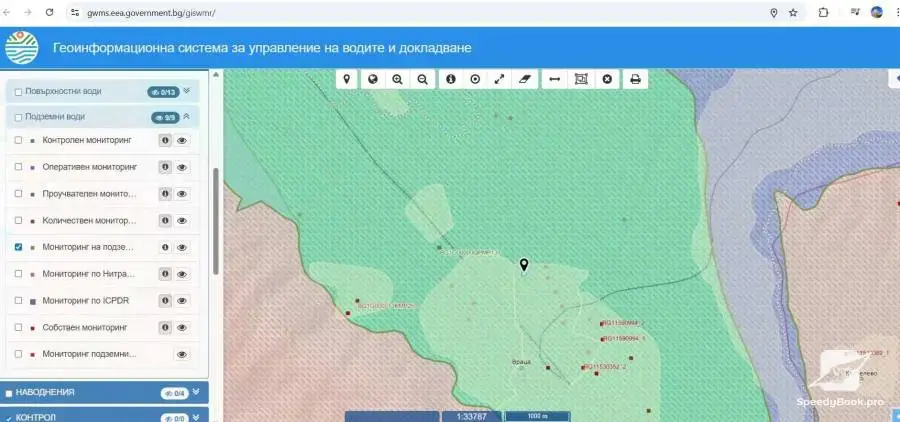Screen dimensions: 900x422
Task: Enable Мониторинг по Нитра… layer checkbox
Action: 18,274
